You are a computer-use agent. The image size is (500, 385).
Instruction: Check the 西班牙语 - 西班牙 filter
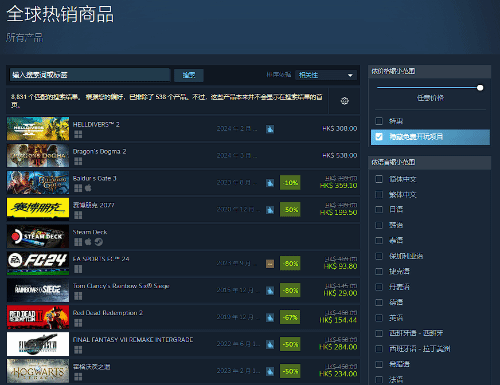[x=379, y=333]
